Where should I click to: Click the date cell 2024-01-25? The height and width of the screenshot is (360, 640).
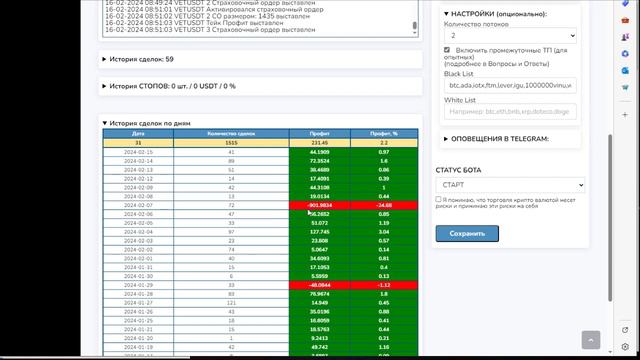pyautogui.click(x=138, y=320)
